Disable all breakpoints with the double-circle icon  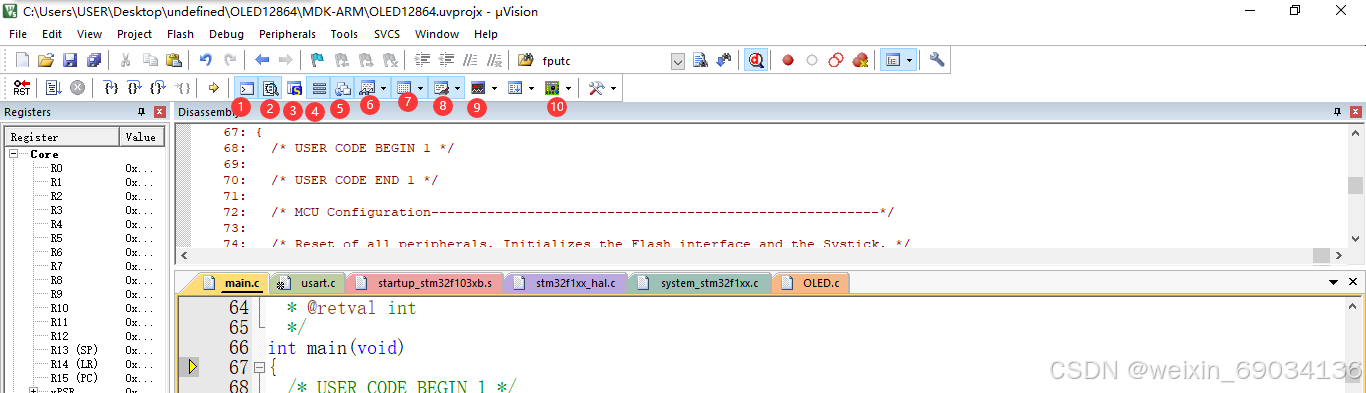(836, 60)
